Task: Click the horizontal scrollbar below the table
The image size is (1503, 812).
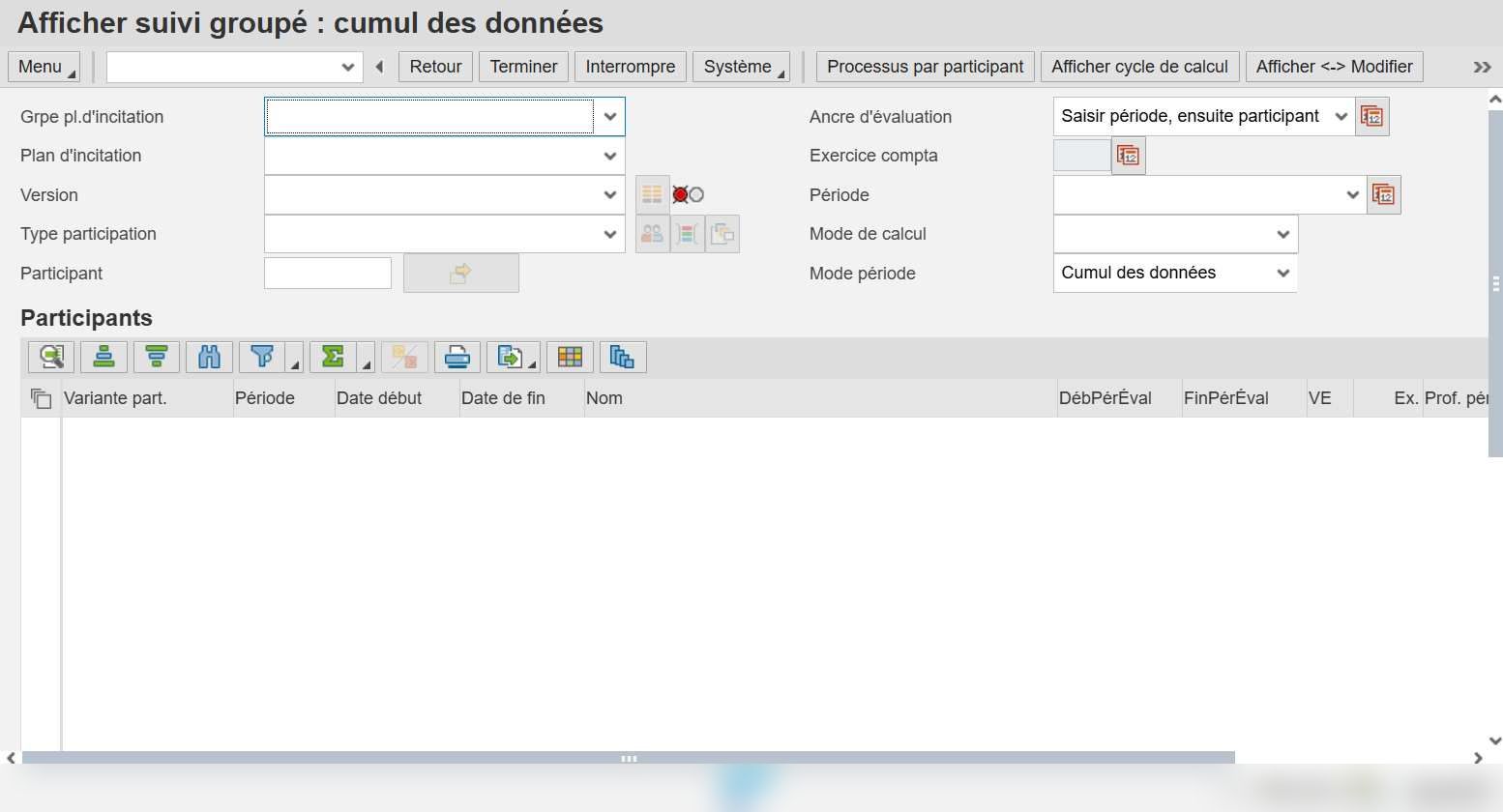Action: click(628, 759)
